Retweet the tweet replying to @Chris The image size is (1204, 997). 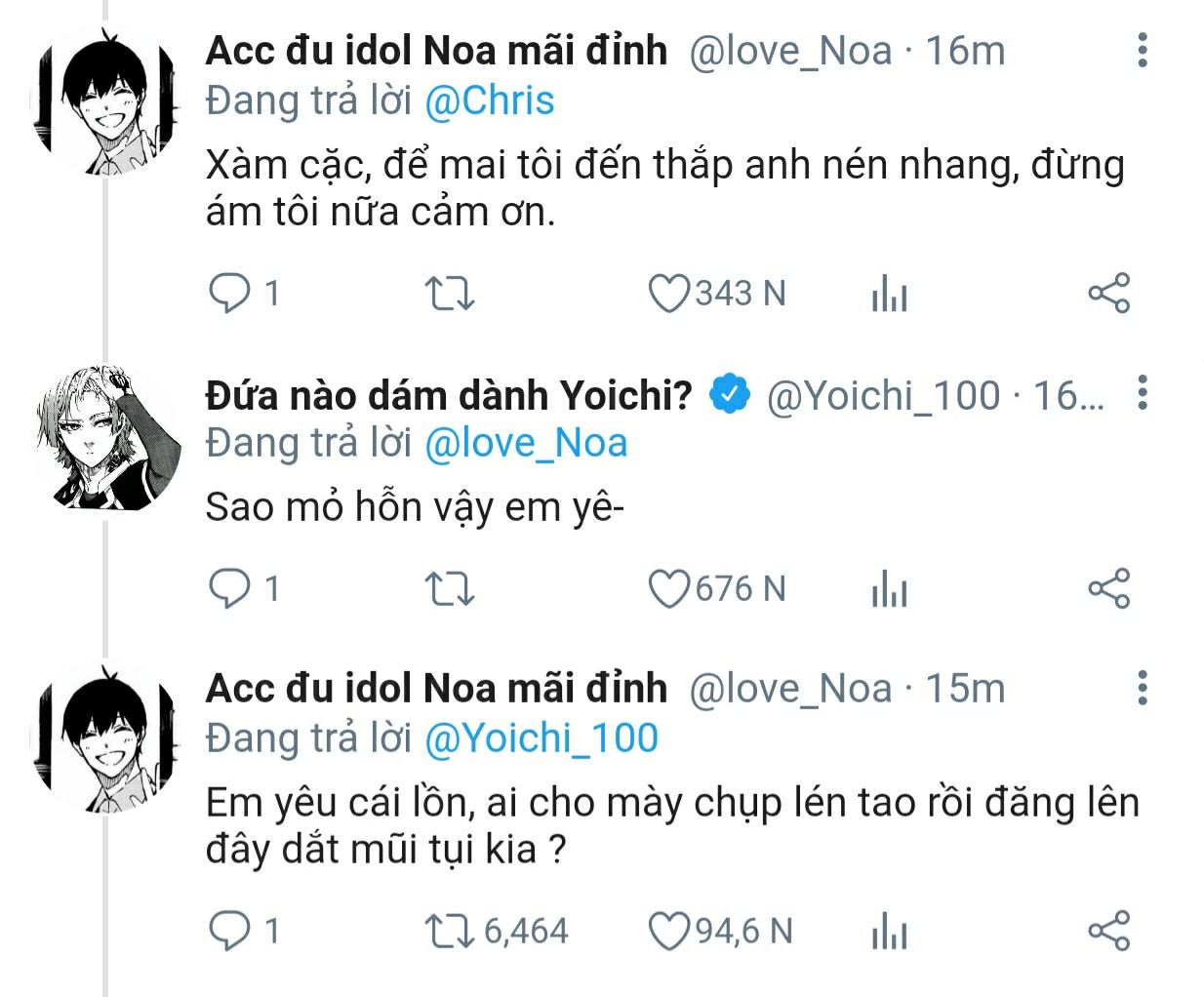tap(450, 293)
